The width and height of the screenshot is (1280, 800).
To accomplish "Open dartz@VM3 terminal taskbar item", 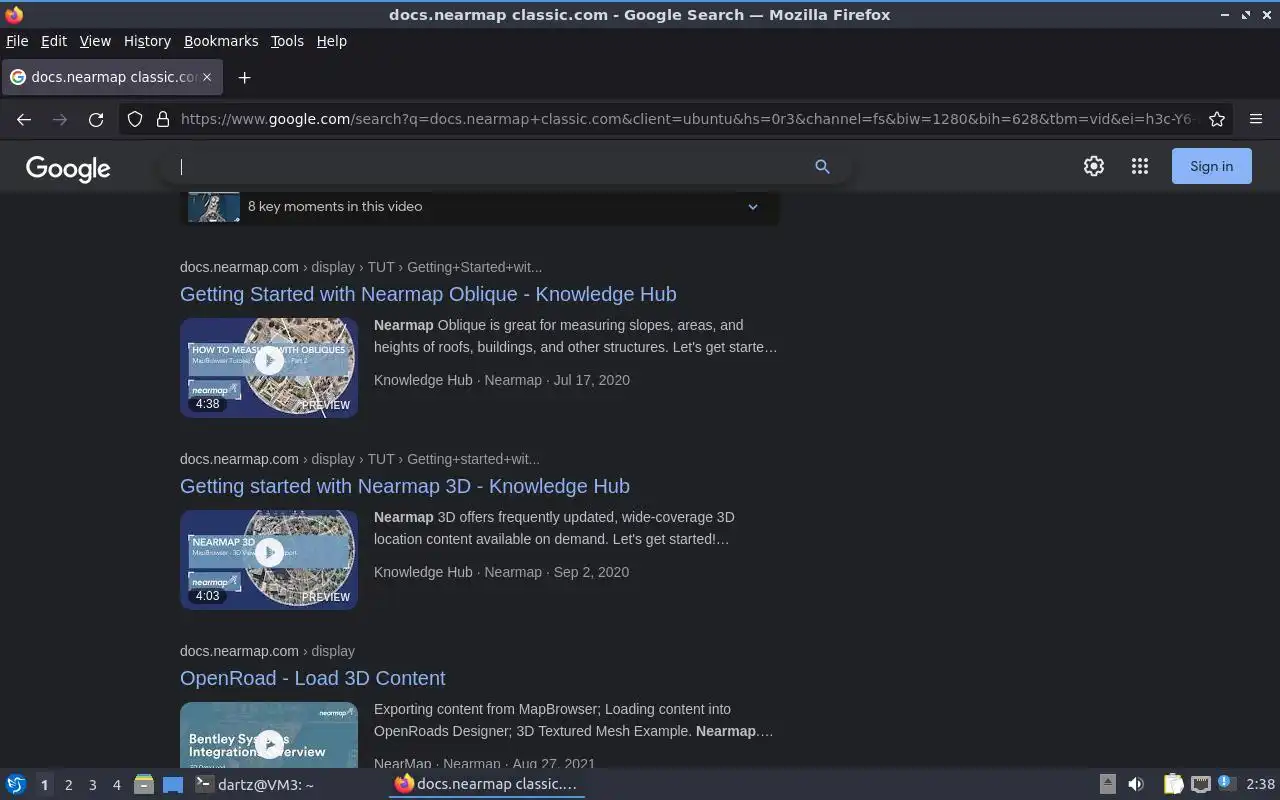I will coord(254,785).
